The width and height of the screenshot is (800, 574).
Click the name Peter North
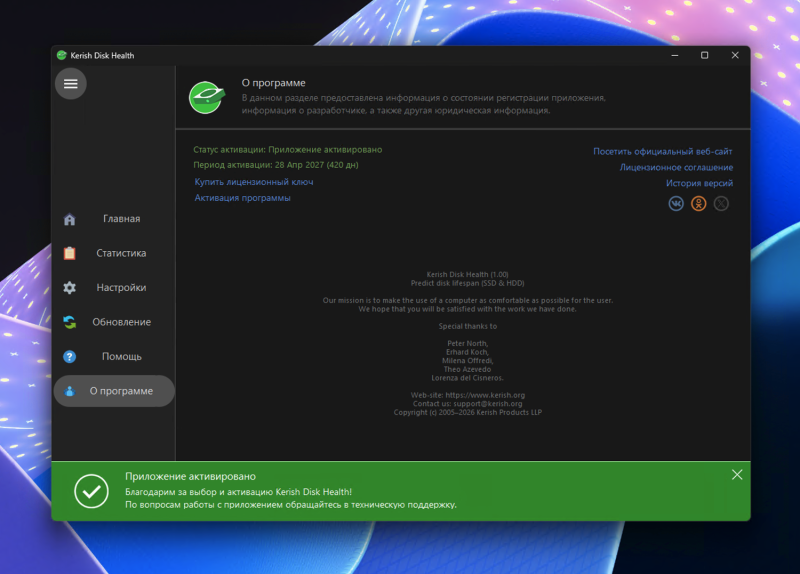coord(467,343)
